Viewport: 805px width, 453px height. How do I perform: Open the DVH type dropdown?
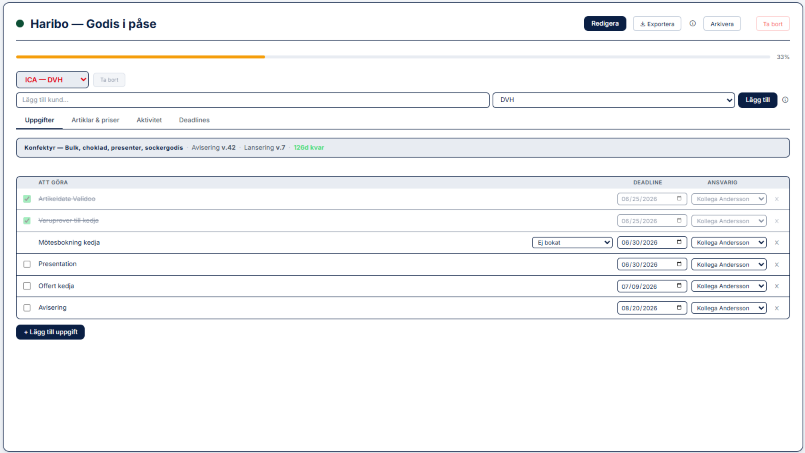click(x=614, y=100)
